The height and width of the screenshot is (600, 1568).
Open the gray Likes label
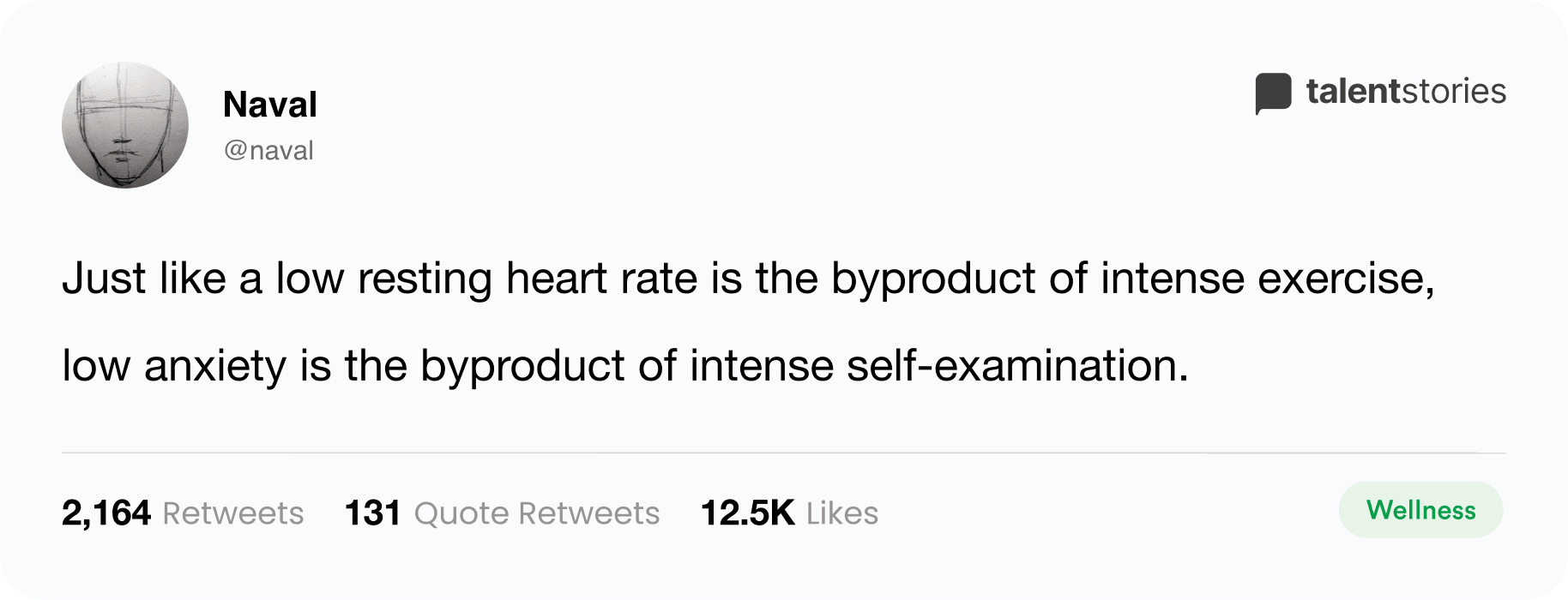click(x=842, y=513)
